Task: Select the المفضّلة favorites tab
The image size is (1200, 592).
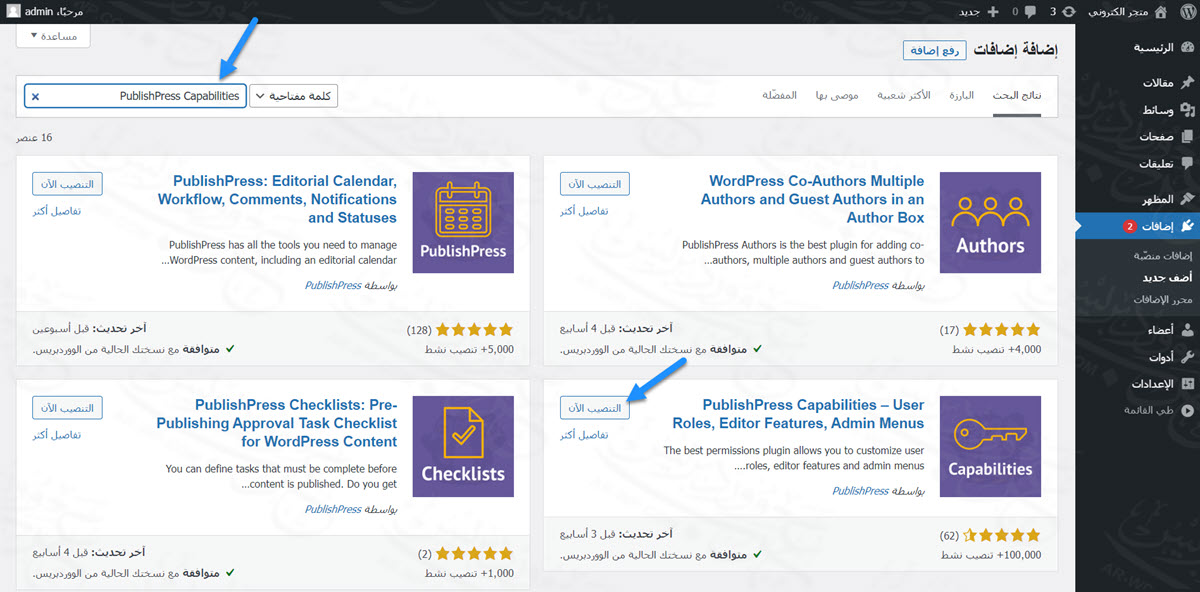Action: point(779,95)
